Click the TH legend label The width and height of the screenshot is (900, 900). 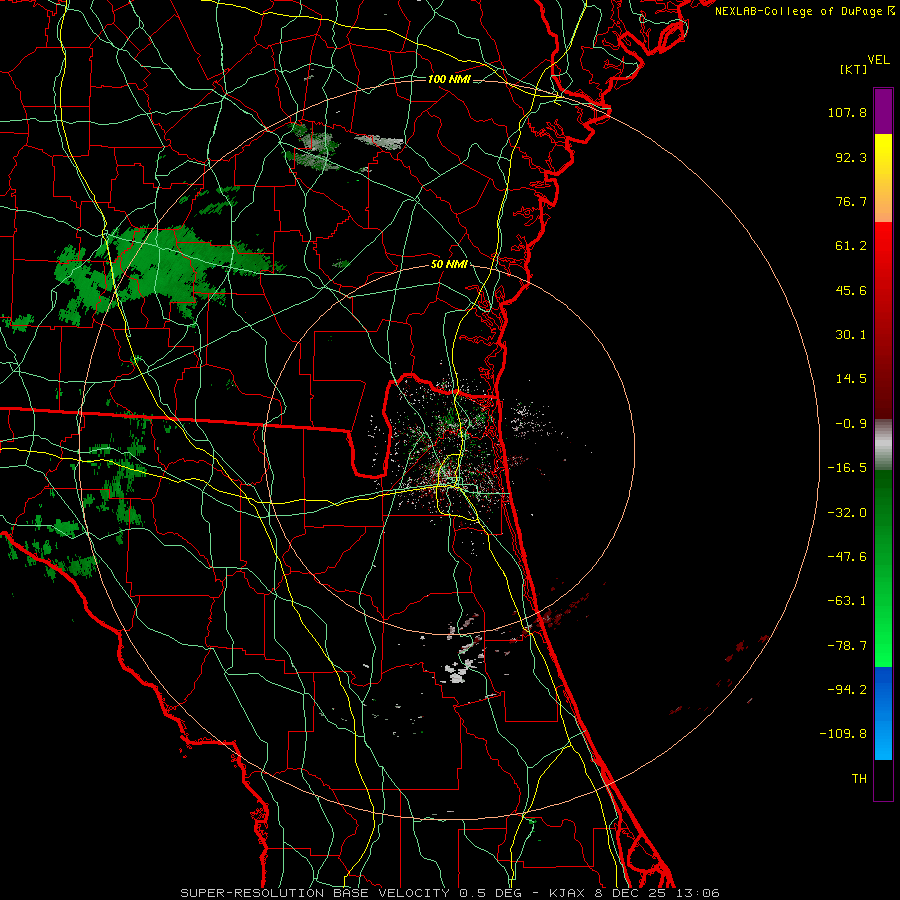[x=859, y=779]
